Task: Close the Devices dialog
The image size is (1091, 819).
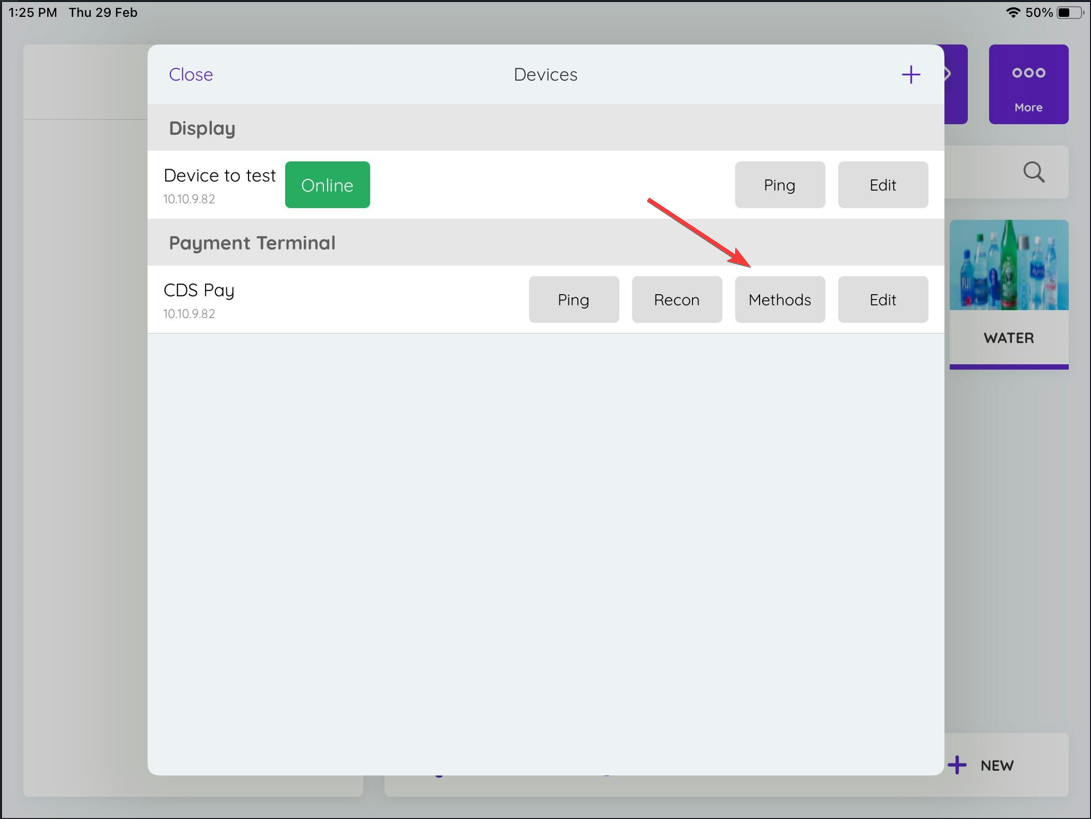Action: coord(190,74)
